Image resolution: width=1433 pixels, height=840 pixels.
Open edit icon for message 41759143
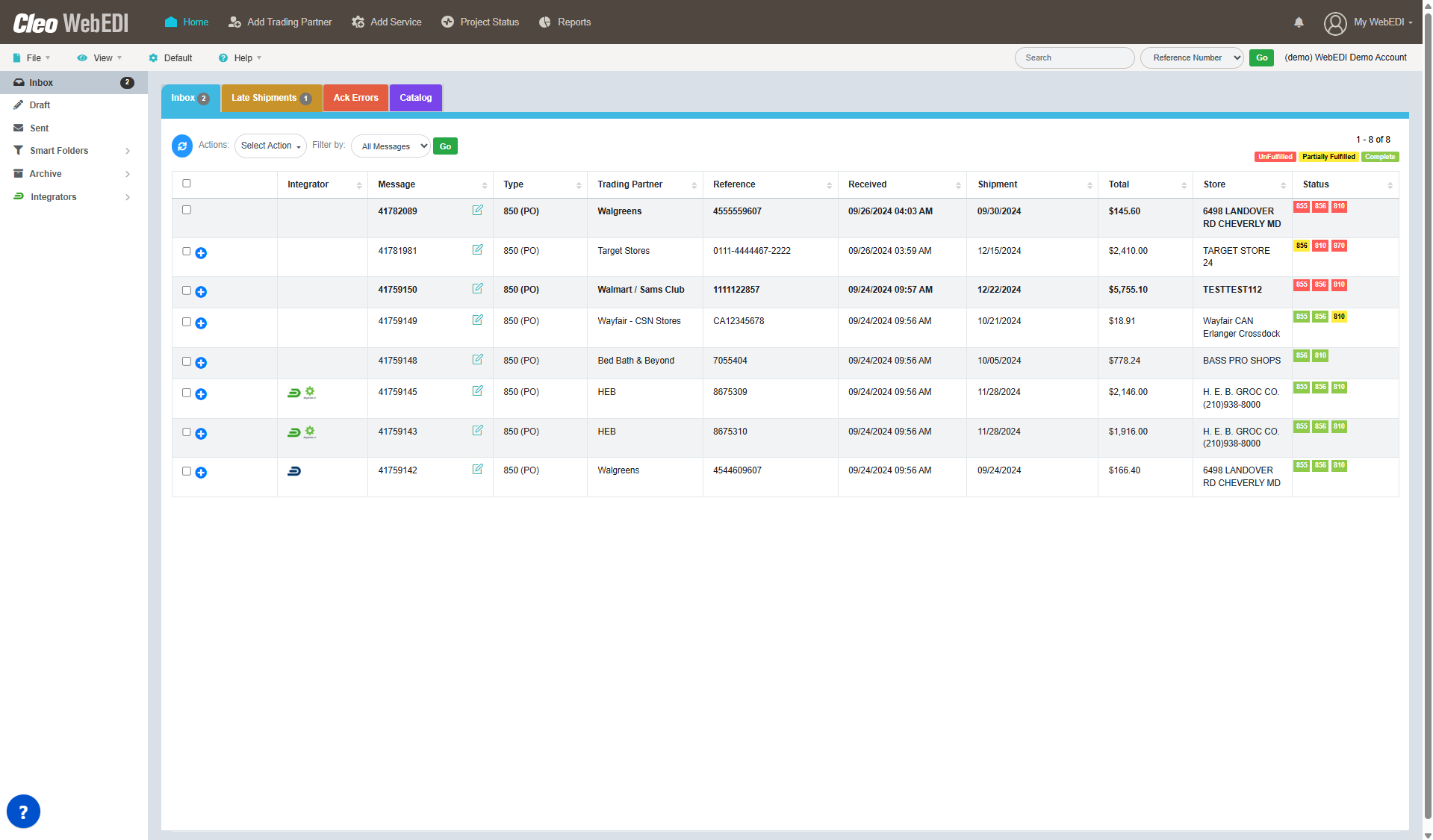[477, 431]
